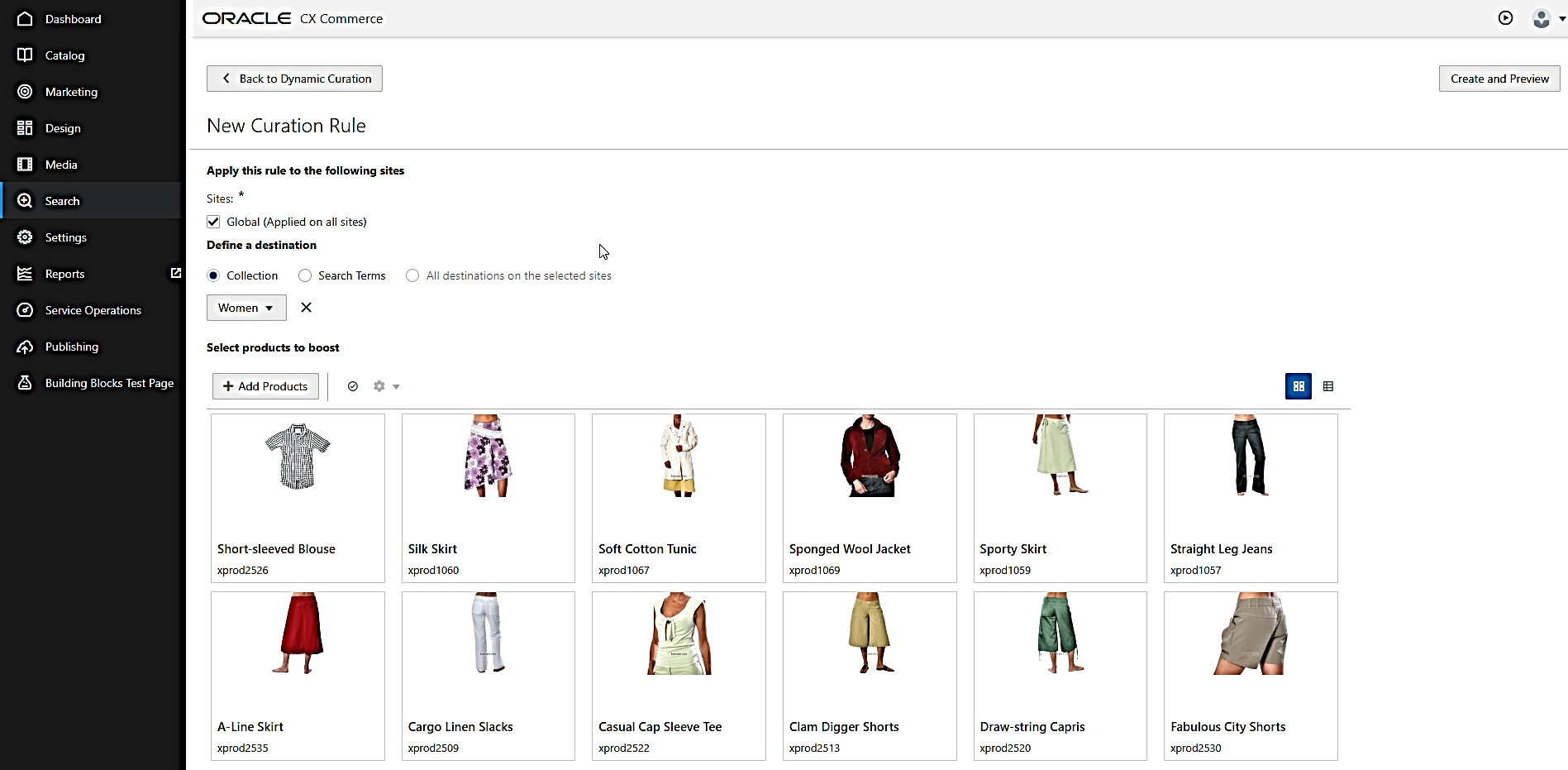1568x770 pixels.
Task: Open the profile dropdown arrow
Action: click(x=1562, y=19)
